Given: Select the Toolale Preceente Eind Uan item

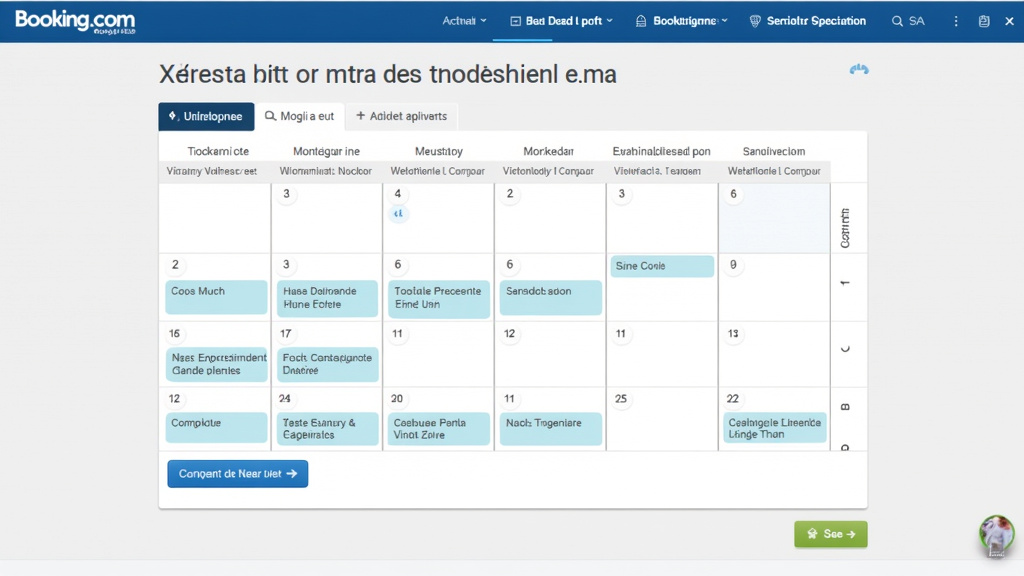Looking at the screenshot, I should [439, 297].
